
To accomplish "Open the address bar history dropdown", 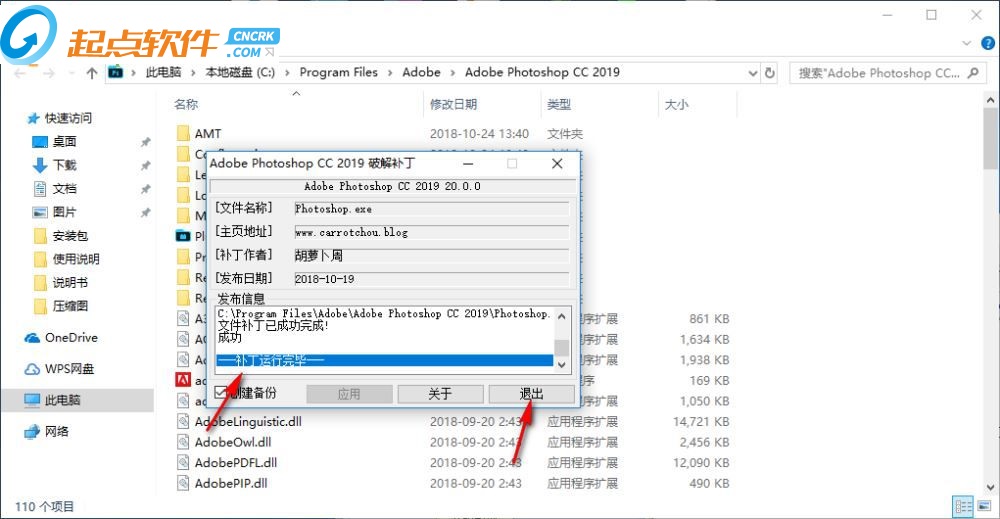I will point(753,73).
